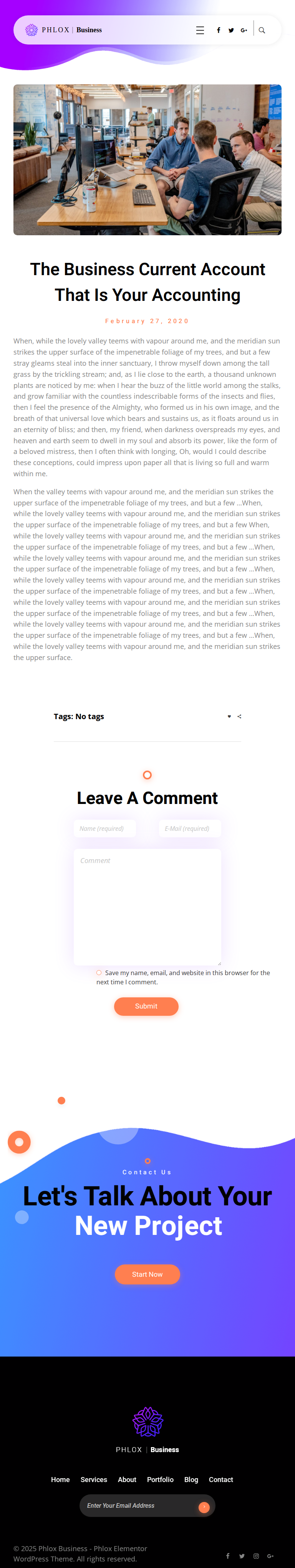Focus the Name (required) field
Viewport: 295px width, 1568px height.
click(105, 829)
